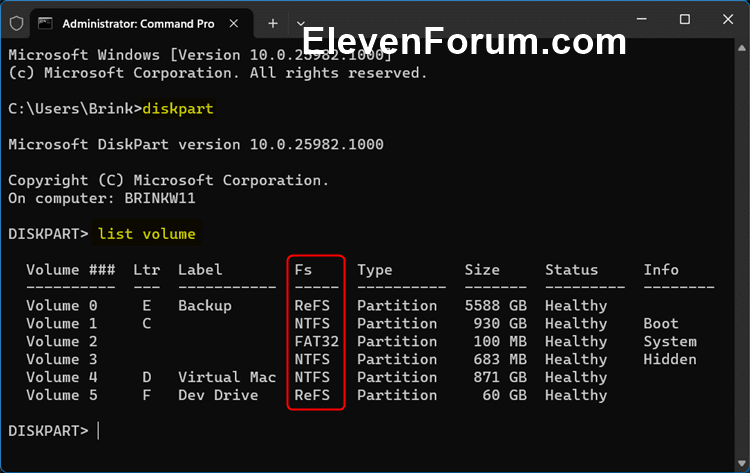The width and height of the screenshot is (750, 473).
Task: Click the terminal icon on the tab
Action: point(45,23)
